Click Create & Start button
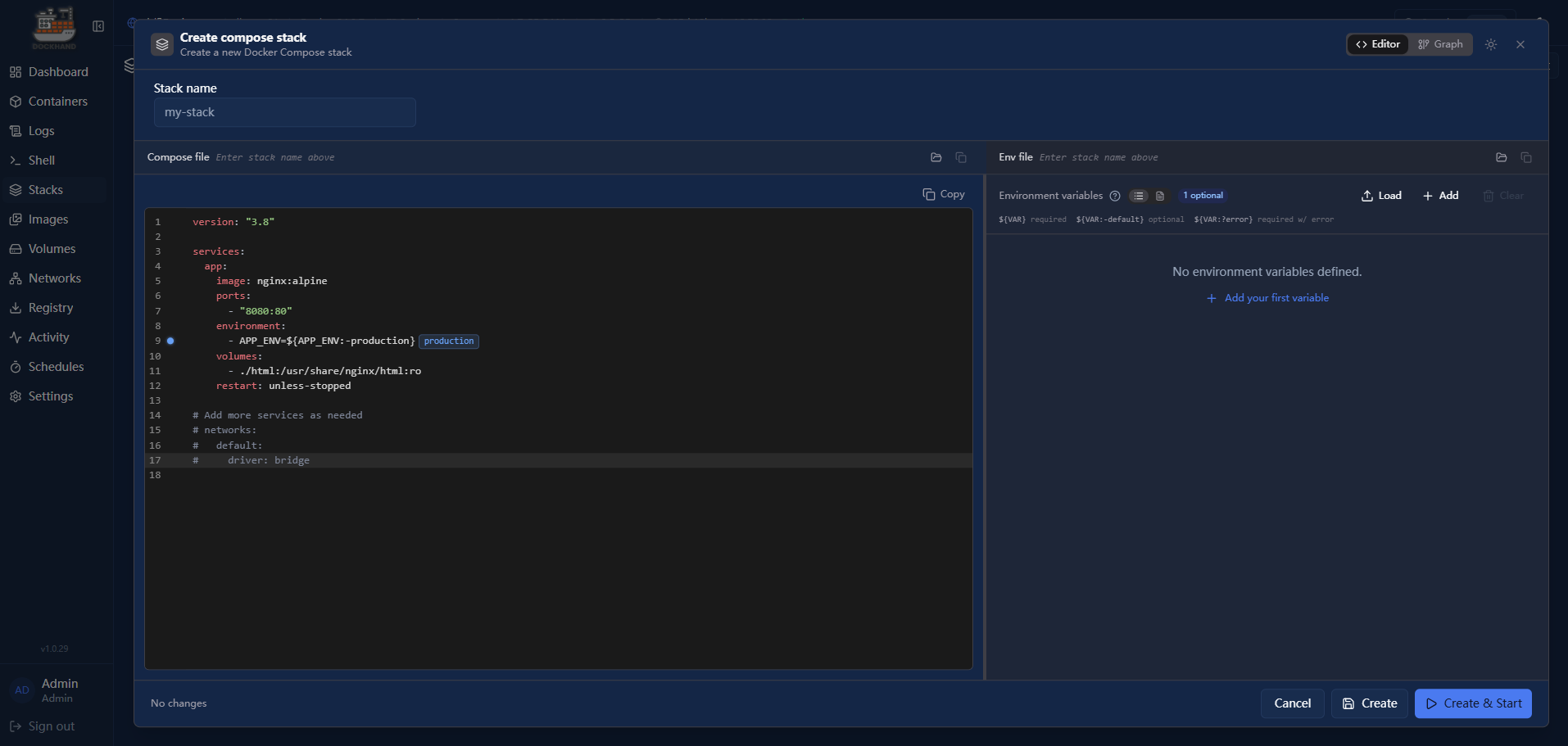This screenshot has width=1568, height=746. pyautogui.click(x=1473, y=703)
